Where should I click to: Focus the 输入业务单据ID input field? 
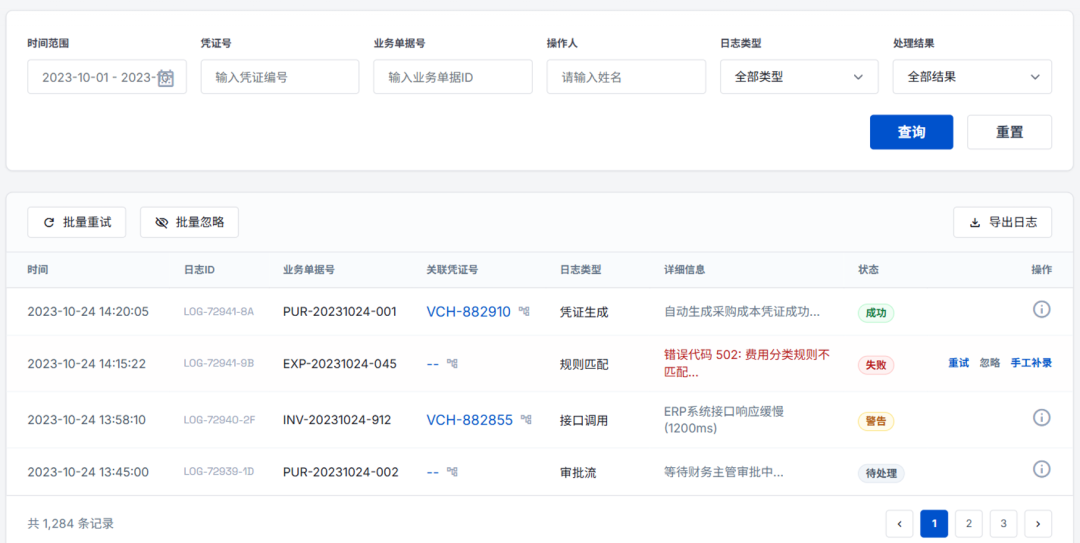[453, 76]
